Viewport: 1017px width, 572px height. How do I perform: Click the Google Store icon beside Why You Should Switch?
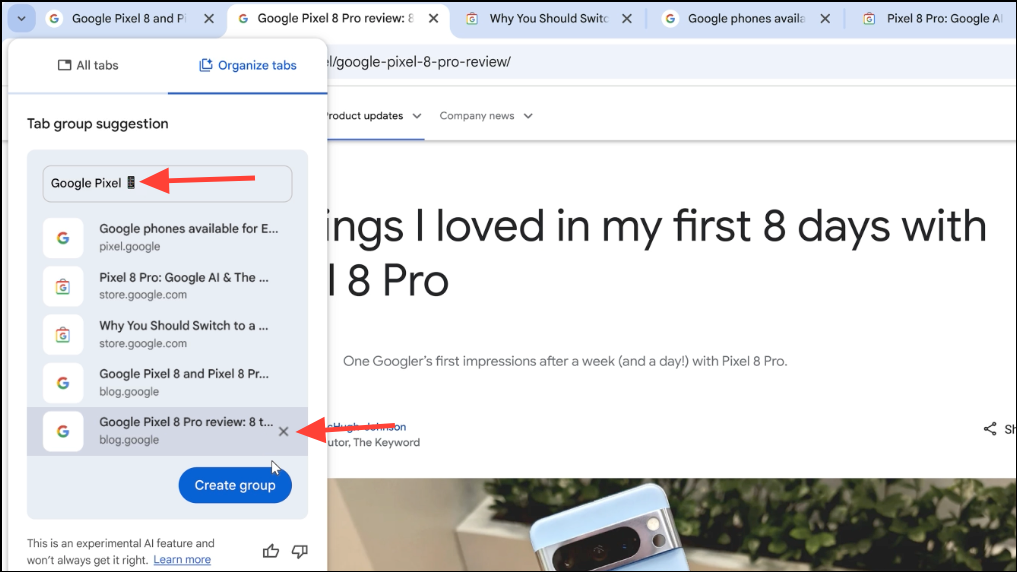63,335
